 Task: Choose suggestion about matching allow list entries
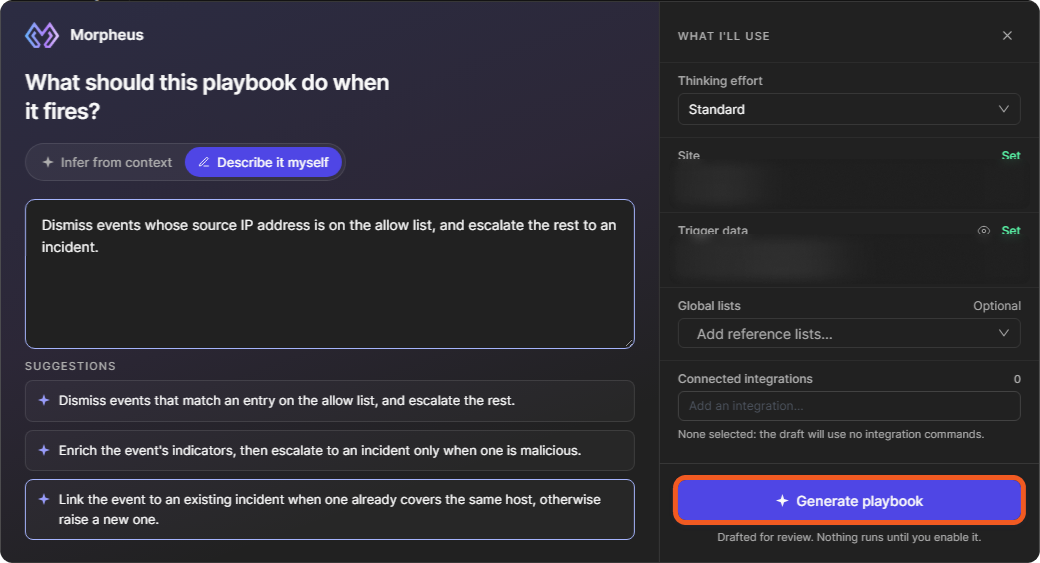pyautogui.click(x=330, y=401)
